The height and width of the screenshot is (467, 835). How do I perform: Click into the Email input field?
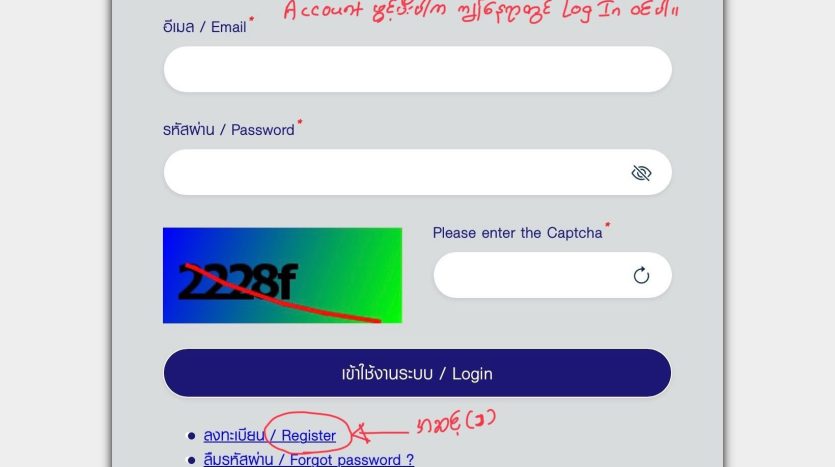point(418,69)
